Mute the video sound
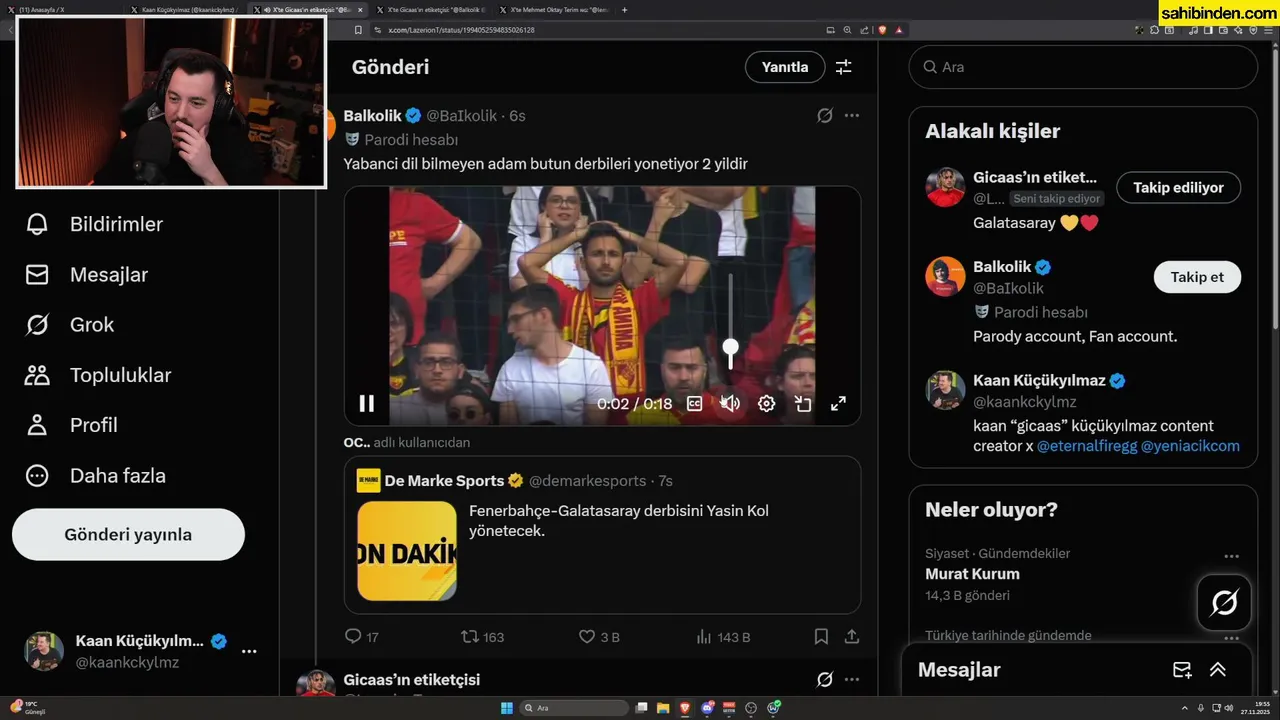1280x720 pixels. 730,403
